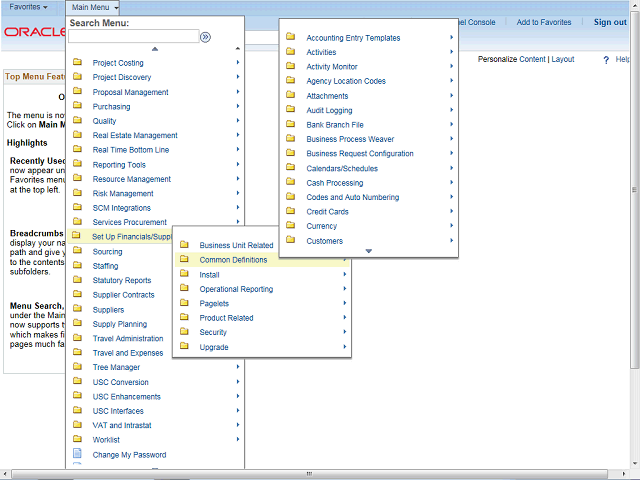Click the folder icon beside Accounting Entry Templates
This screenshot has height=480, width=640.
click(291, 37)
